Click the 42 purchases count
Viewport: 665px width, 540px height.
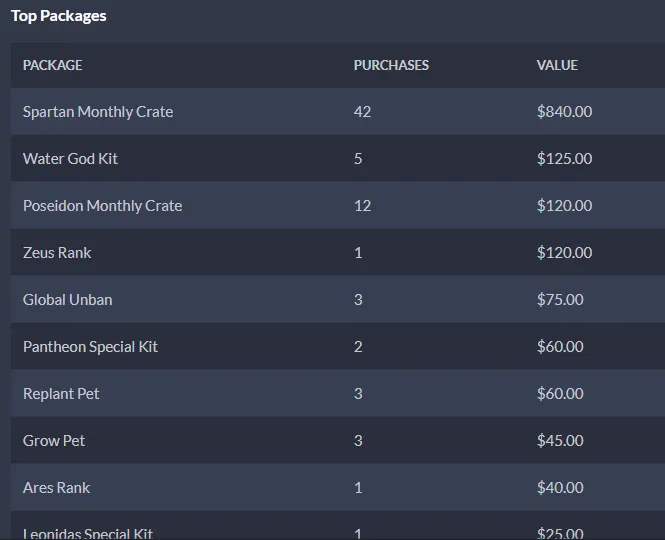362,112
